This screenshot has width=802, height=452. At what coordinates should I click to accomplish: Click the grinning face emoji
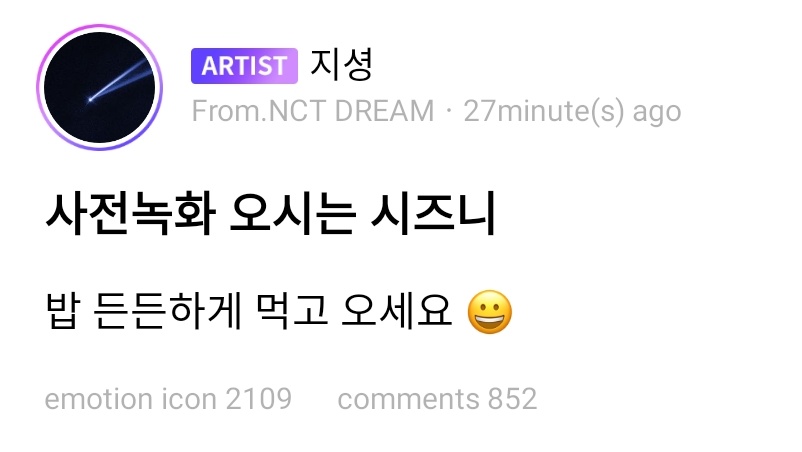[489, 312]
